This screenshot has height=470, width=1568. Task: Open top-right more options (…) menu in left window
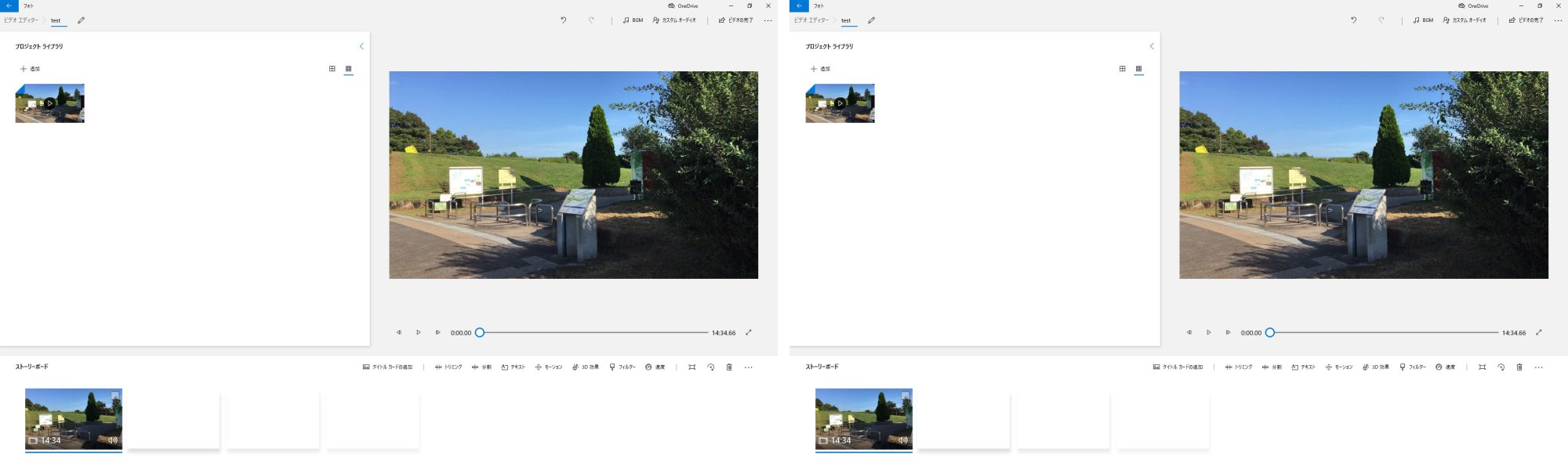click(x=768, y=20)
